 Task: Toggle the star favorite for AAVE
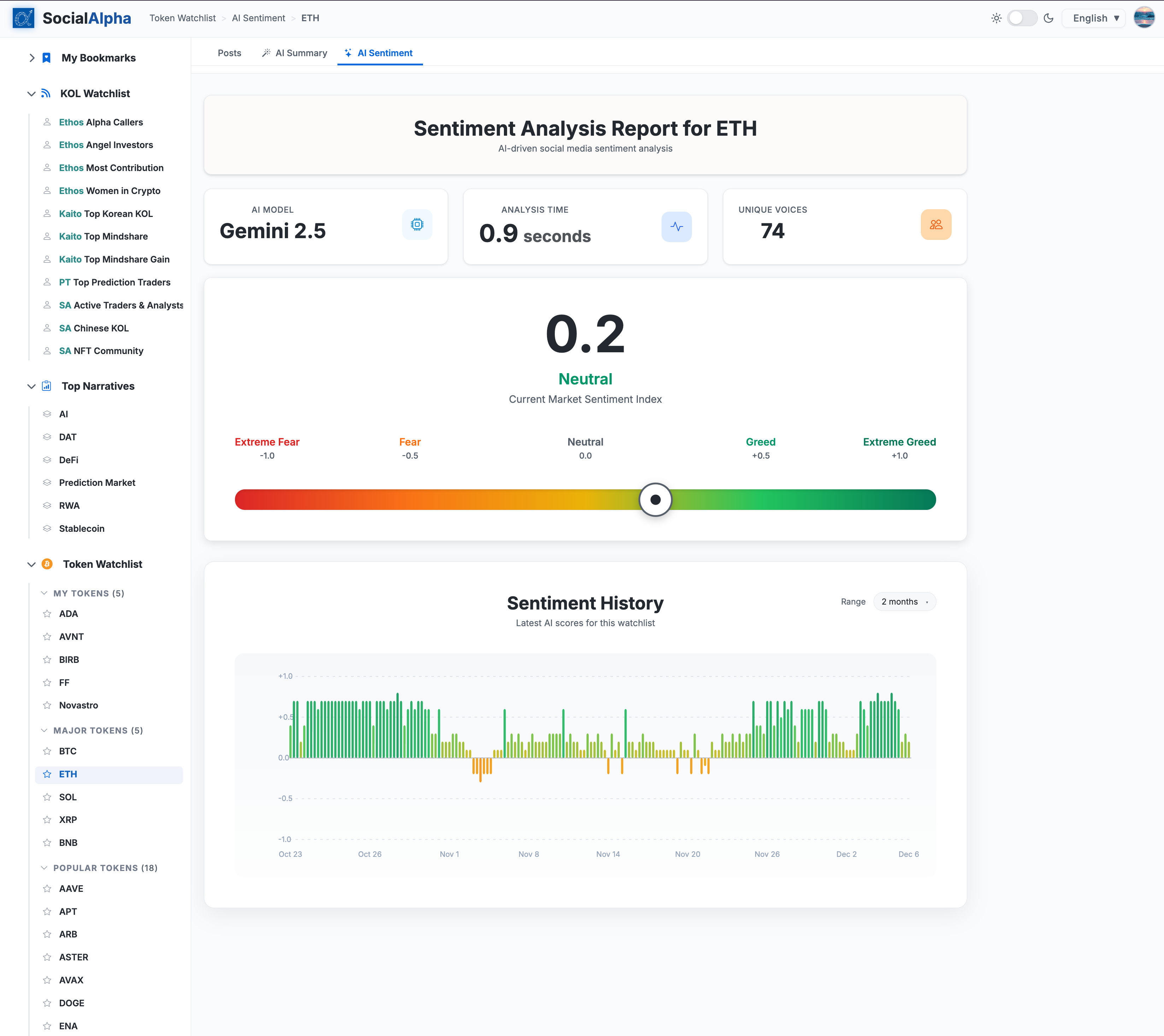(x=47, y=889)
